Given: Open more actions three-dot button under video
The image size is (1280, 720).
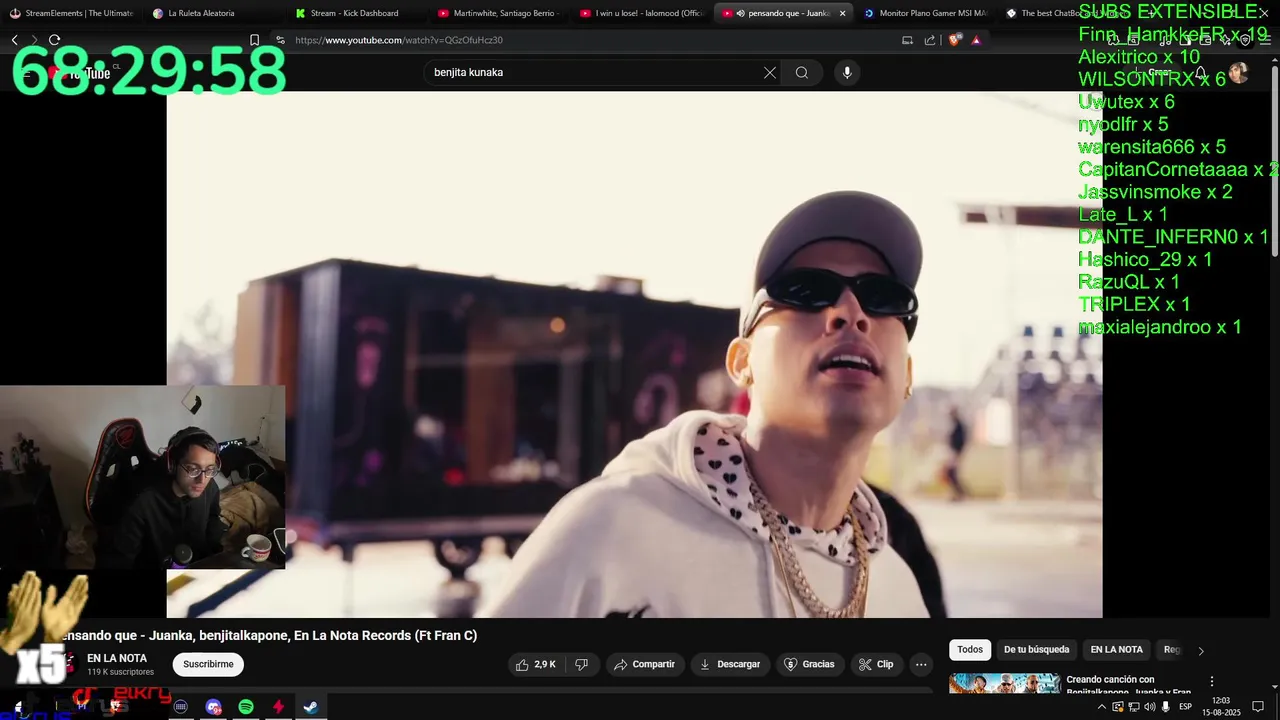Looking at the screenshot, I should pos(921,664).
